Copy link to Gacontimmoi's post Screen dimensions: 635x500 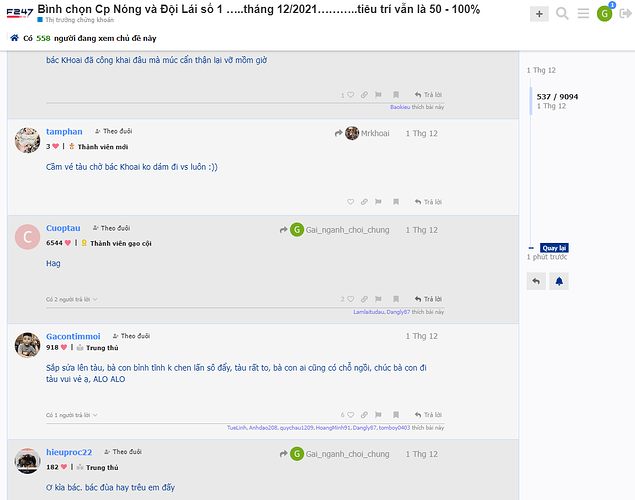coord(364,415)
